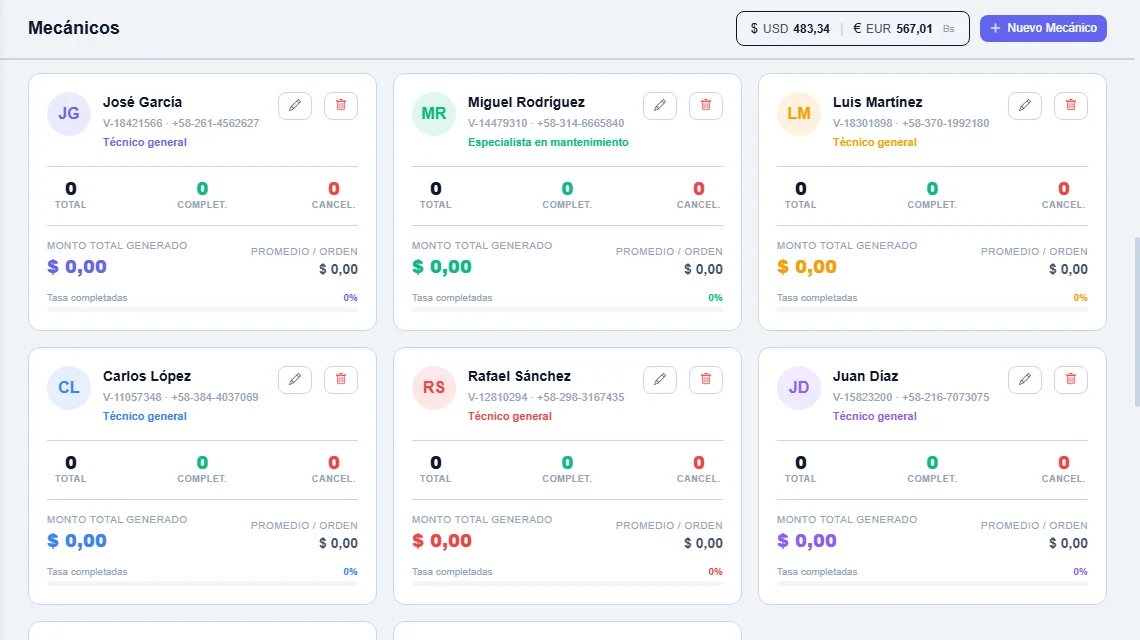Click the ID text V-14479310
Image resolution: width=1140 pixels, height=640 pixels.
click(x=497, y=124)
